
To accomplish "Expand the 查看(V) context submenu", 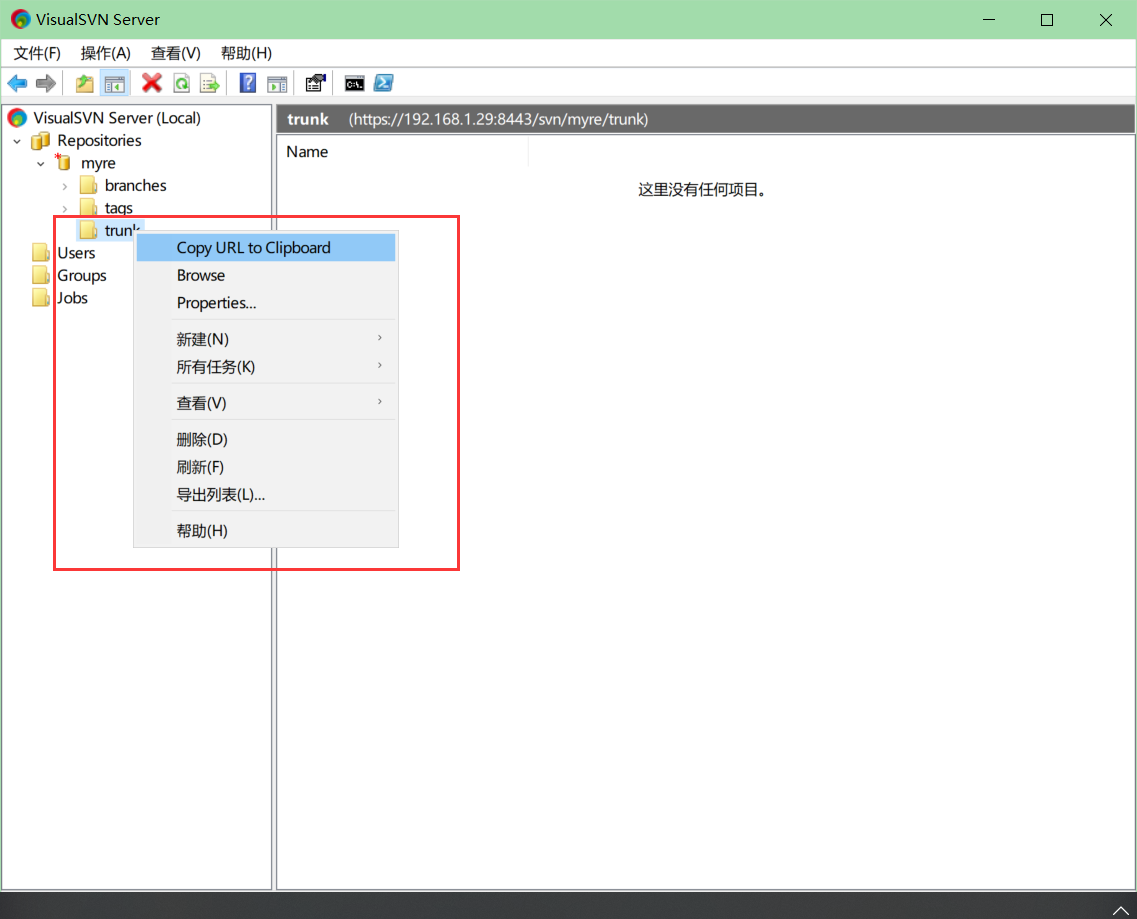I will click(x=266, y=403).
